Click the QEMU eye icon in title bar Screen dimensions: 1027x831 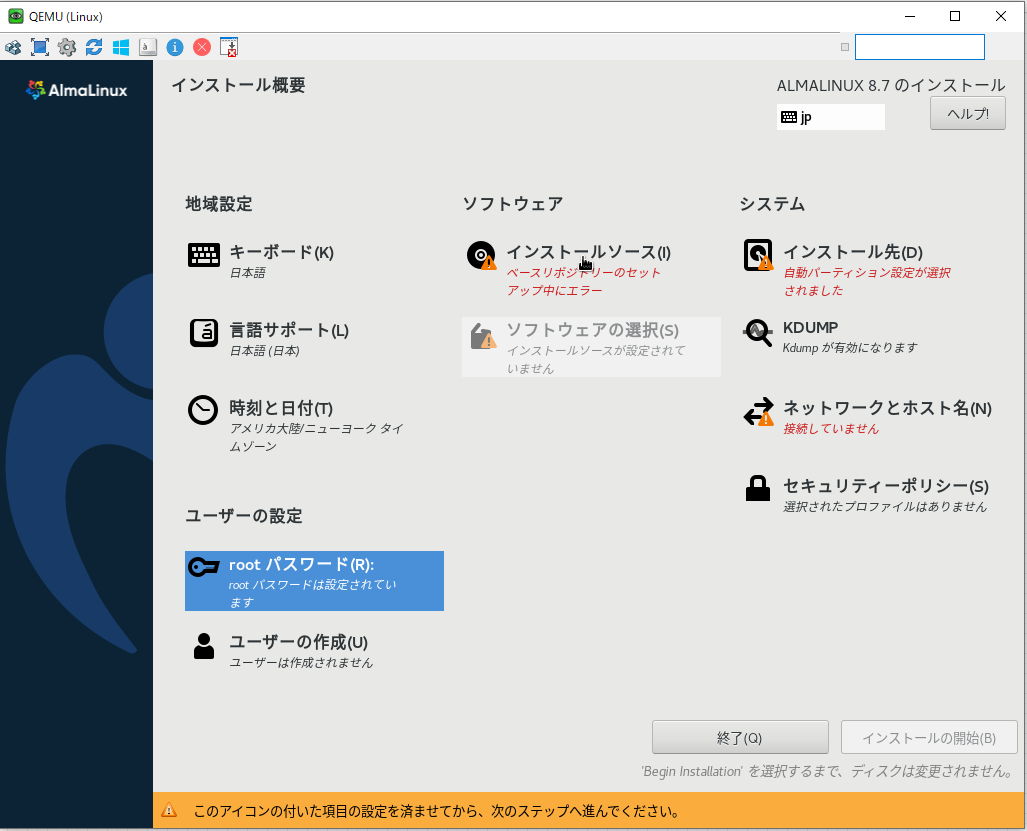click(15, 16)
